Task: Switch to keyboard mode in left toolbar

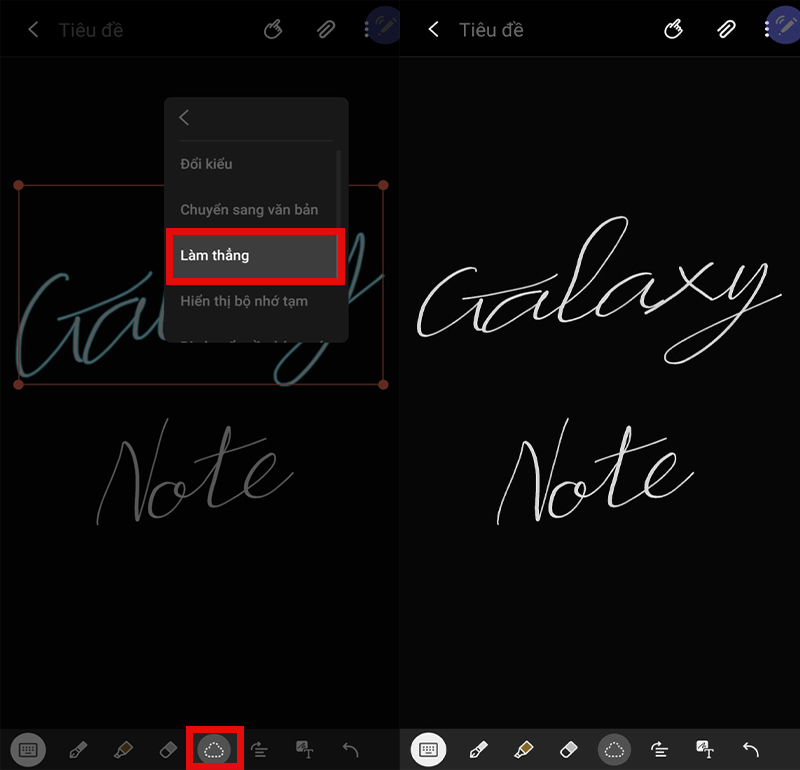Action: click(x=28, y=750)
